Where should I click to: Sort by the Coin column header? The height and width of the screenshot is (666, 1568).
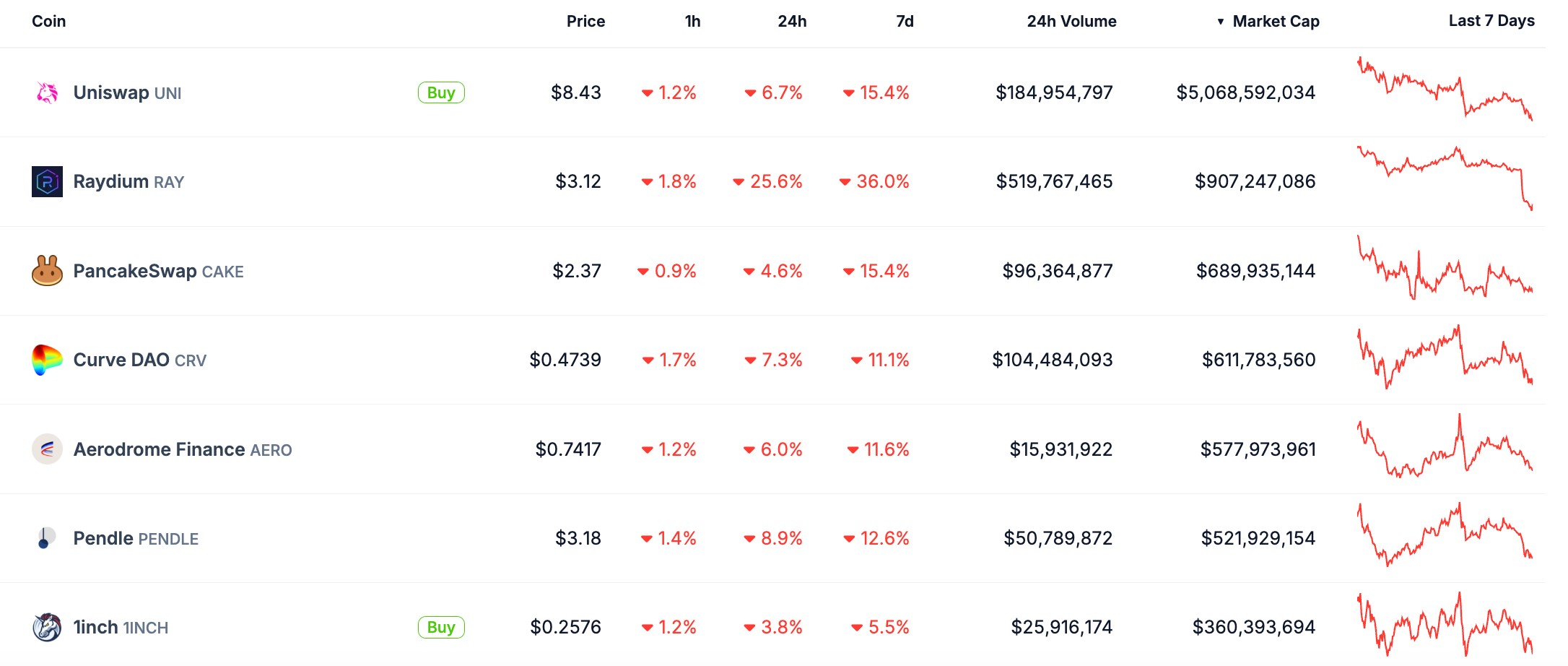pyautogui.click(x=49, y=22)
